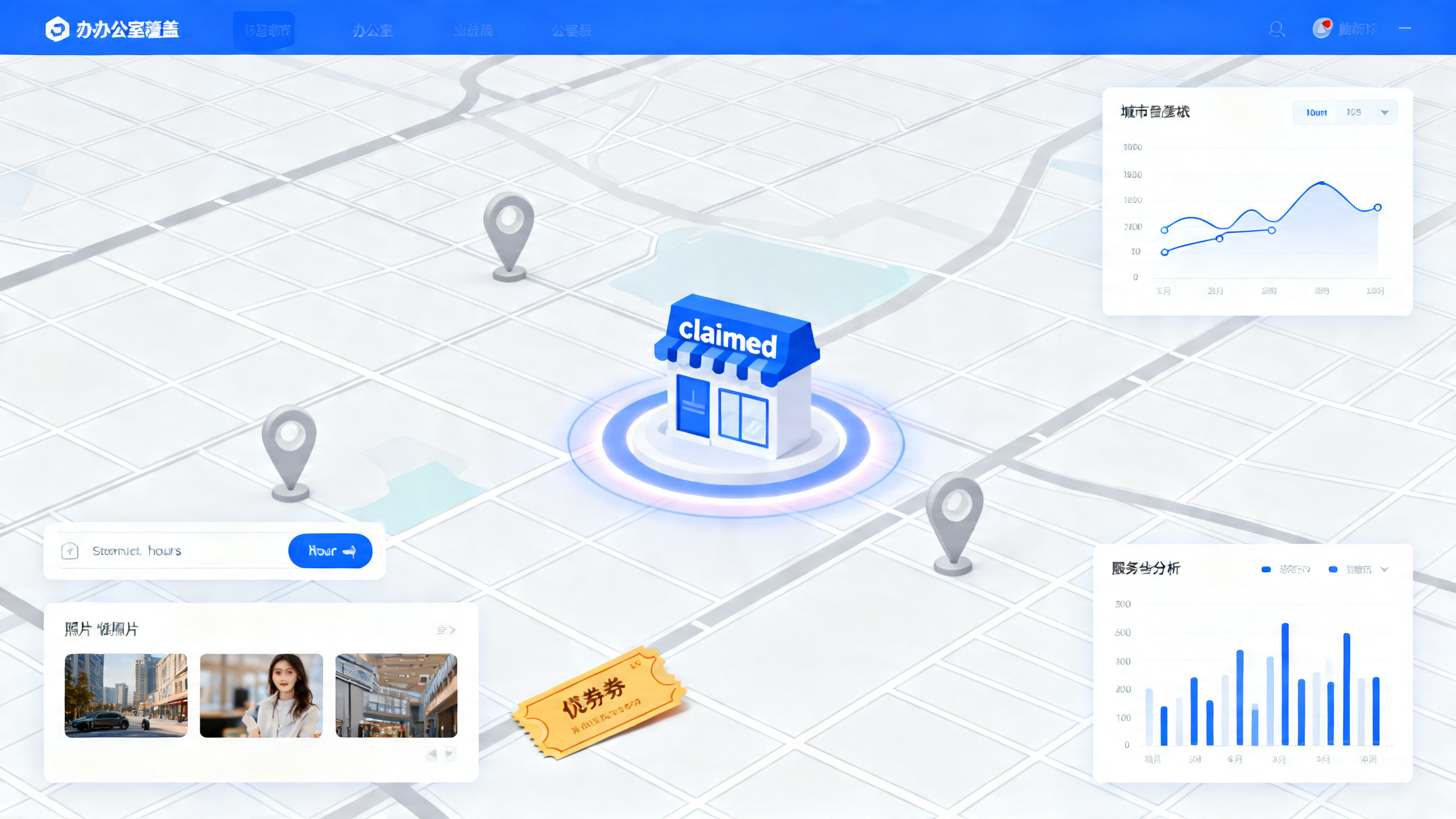Open the mall interior photo thumbnail
The image size is (1456, 819).
click(x=396, y=695)
